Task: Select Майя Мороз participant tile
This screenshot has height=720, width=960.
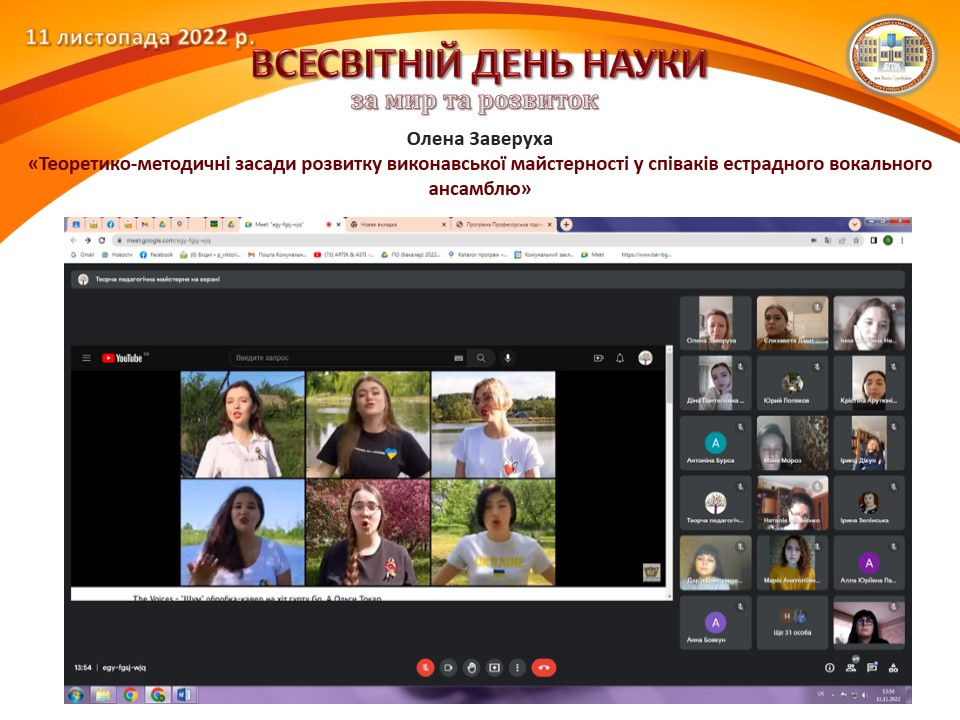Action: tap(792, 443)
